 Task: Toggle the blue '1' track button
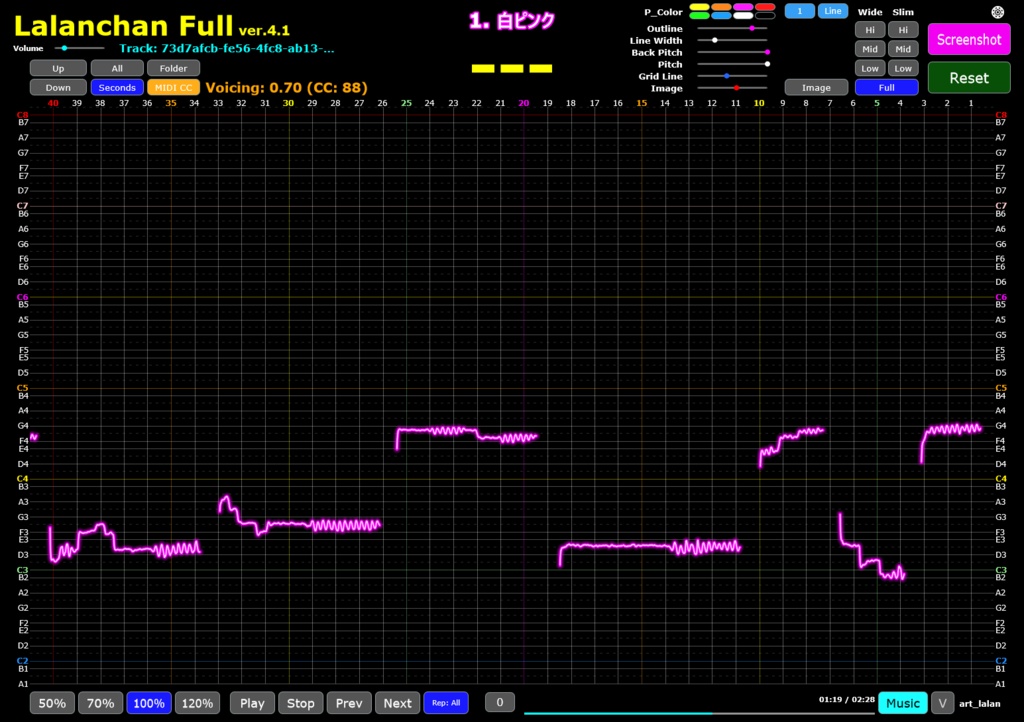click(x=799, y=11)
